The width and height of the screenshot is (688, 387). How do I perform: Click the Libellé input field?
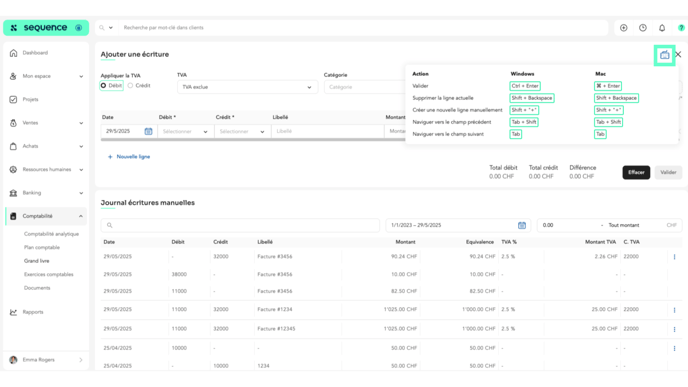(x=327, y=131)
